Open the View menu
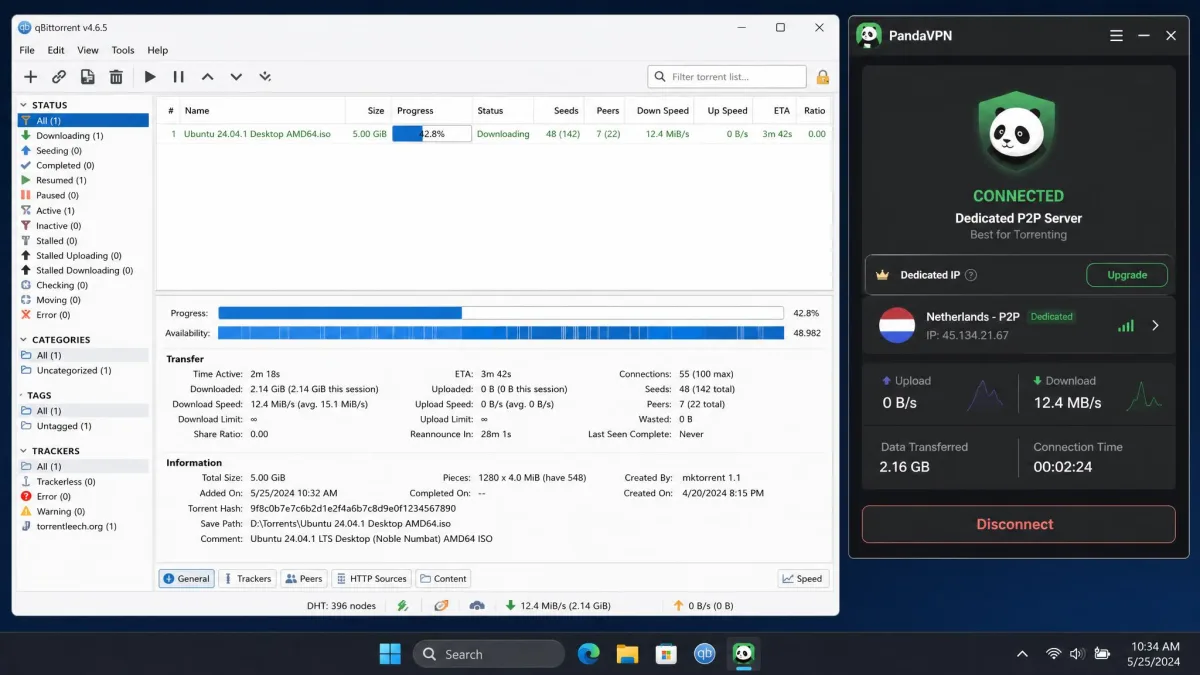Image resolution: width=1200 pixels, height=675 pixels. tap(88, 50)
